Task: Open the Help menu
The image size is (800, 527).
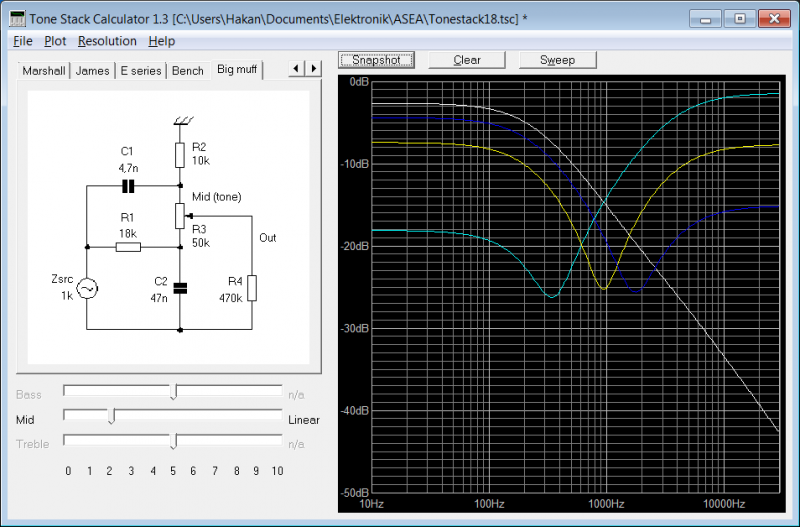Action: (161, 41)
